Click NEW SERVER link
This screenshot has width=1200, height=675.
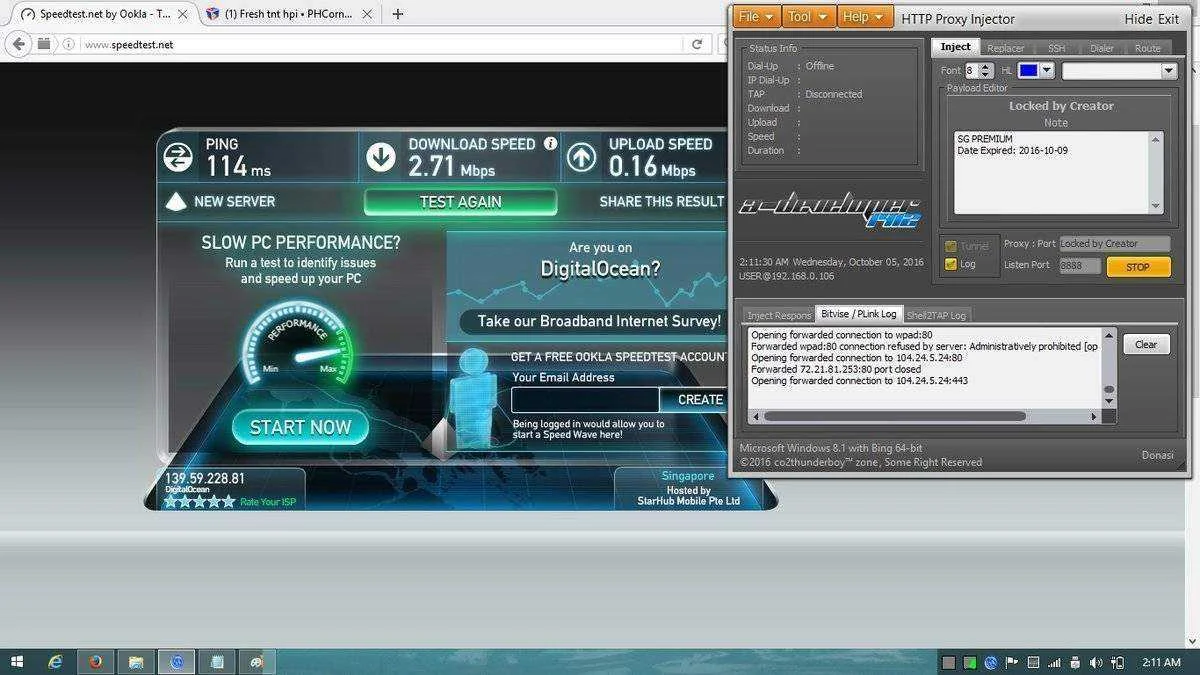click(x=234, y=201)
